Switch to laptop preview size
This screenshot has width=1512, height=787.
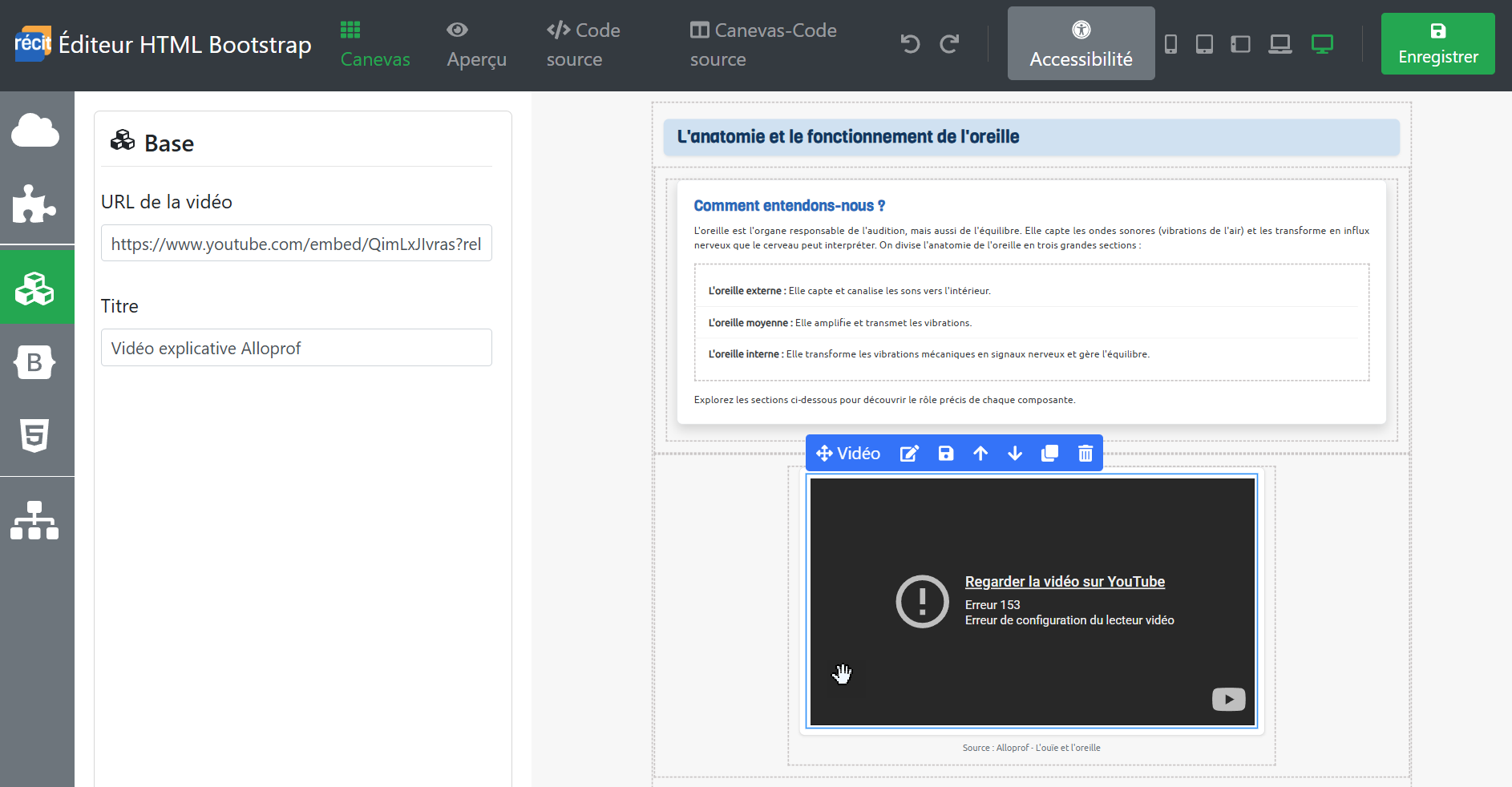[x=1280, y=44]
